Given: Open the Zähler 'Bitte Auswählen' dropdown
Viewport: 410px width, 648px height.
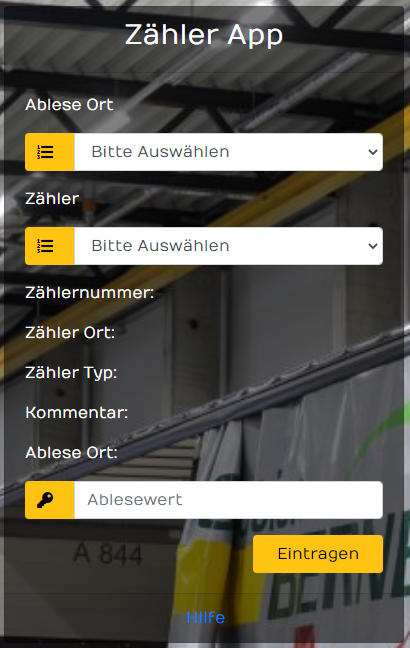Looking at the screenshot, I should (x=229, y=246).
